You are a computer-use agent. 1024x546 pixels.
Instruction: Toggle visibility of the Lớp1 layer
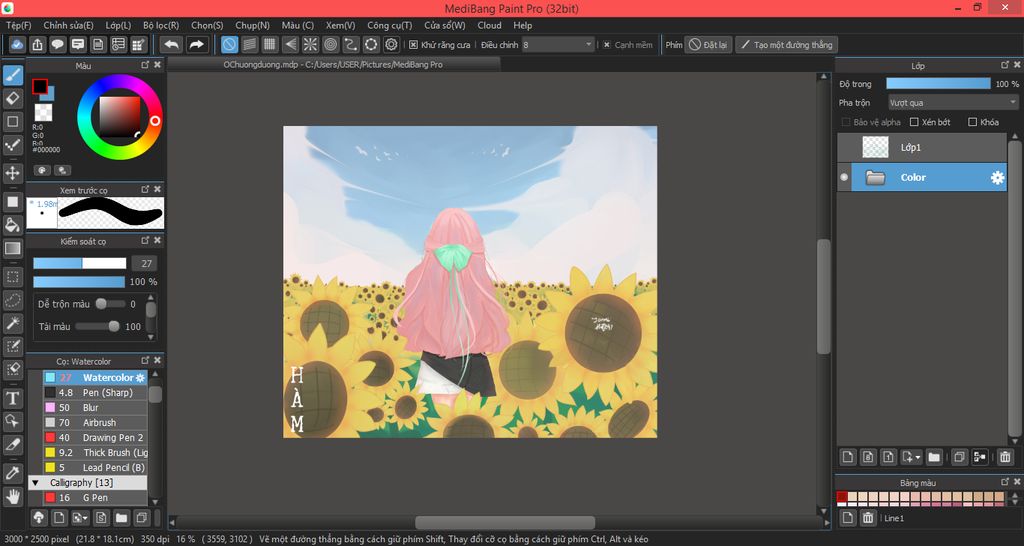(x=844, y=148)
